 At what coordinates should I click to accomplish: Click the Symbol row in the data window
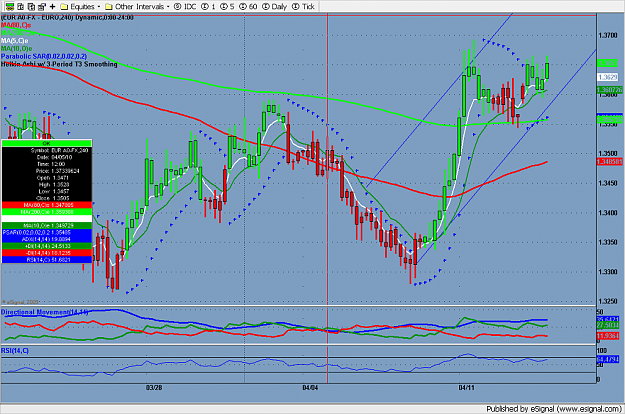coord(47,151)
